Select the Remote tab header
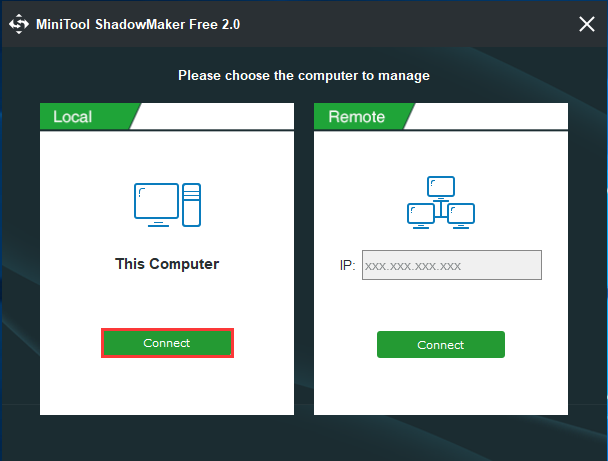This screenshot has width=608, height=461. click(x=357, y=116)
